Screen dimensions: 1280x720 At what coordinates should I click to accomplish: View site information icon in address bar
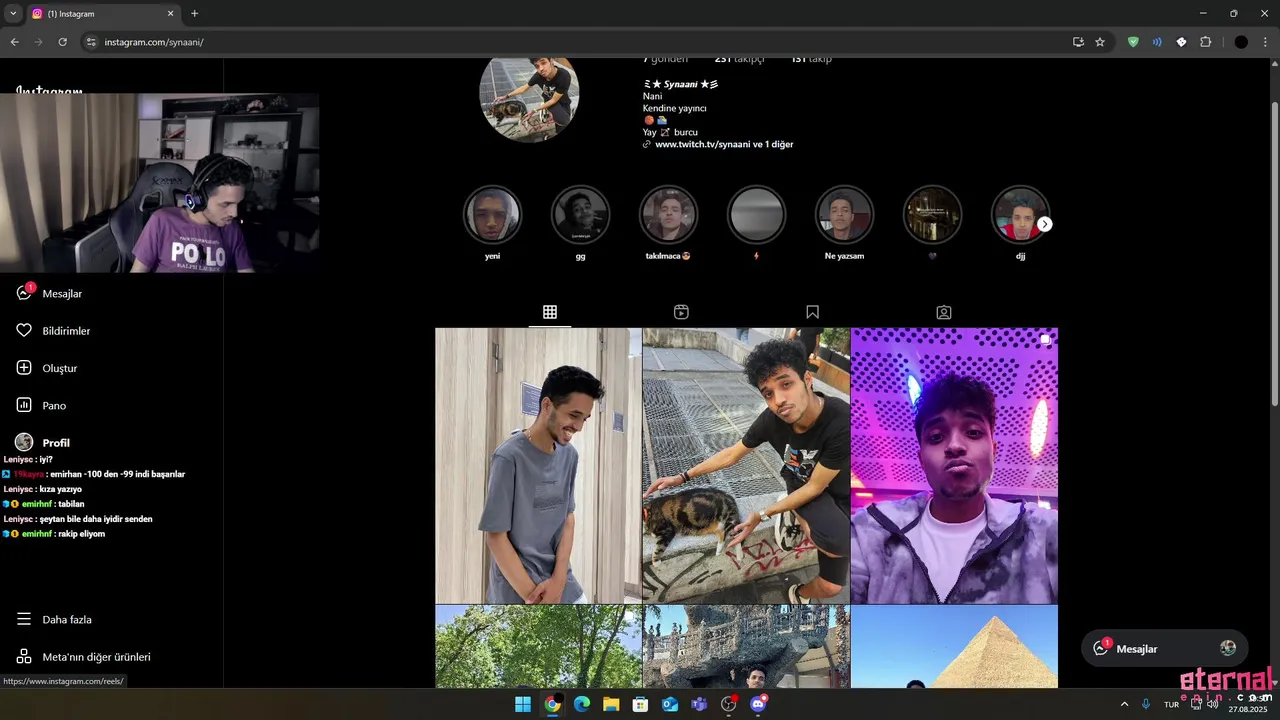click(91, 42)
